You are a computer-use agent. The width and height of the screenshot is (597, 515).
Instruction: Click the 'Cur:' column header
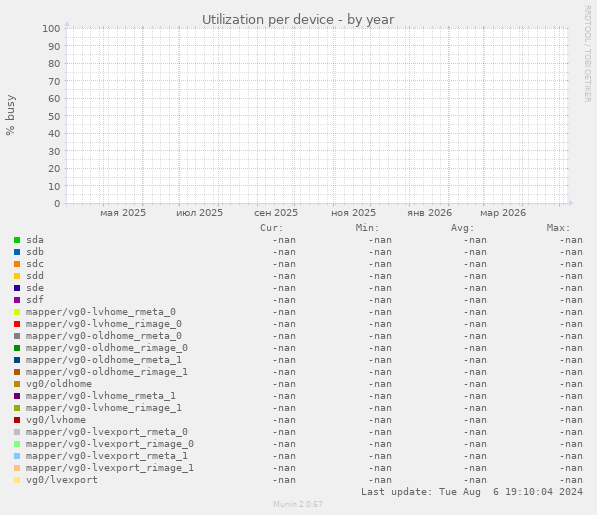(272, 228)
